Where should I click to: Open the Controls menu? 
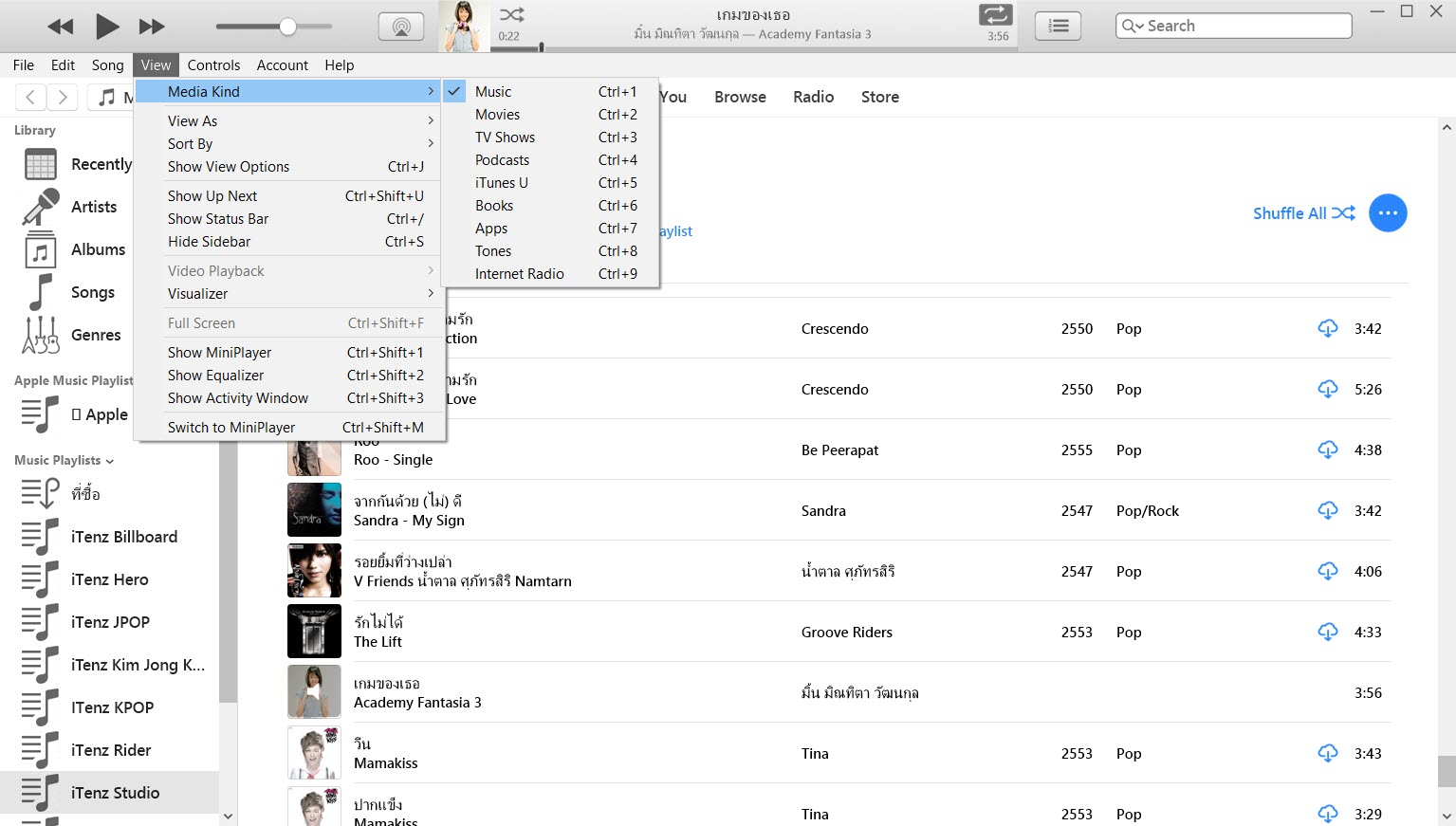(213, 64)
